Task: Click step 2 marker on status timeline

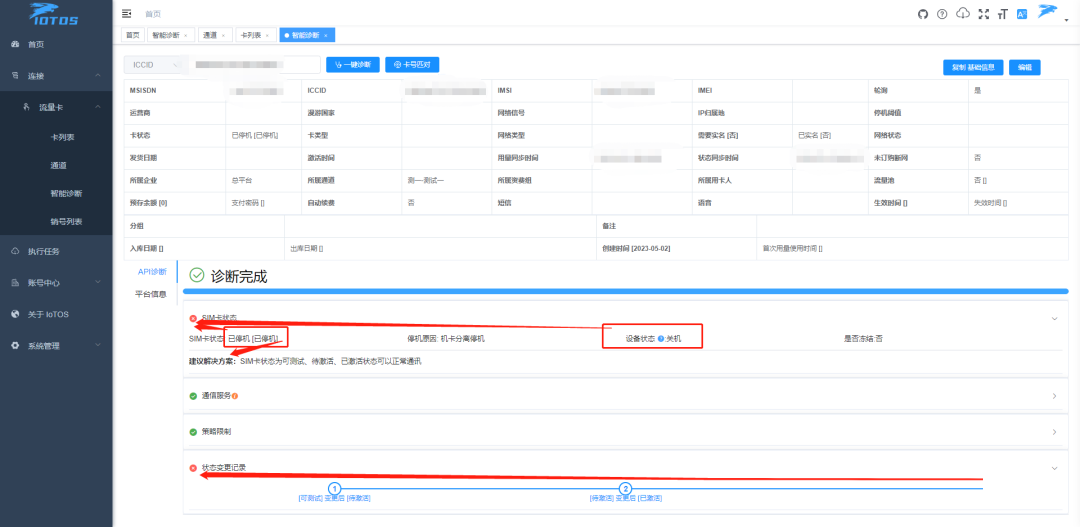Action: pyautogui.click(x=626, y=488)
